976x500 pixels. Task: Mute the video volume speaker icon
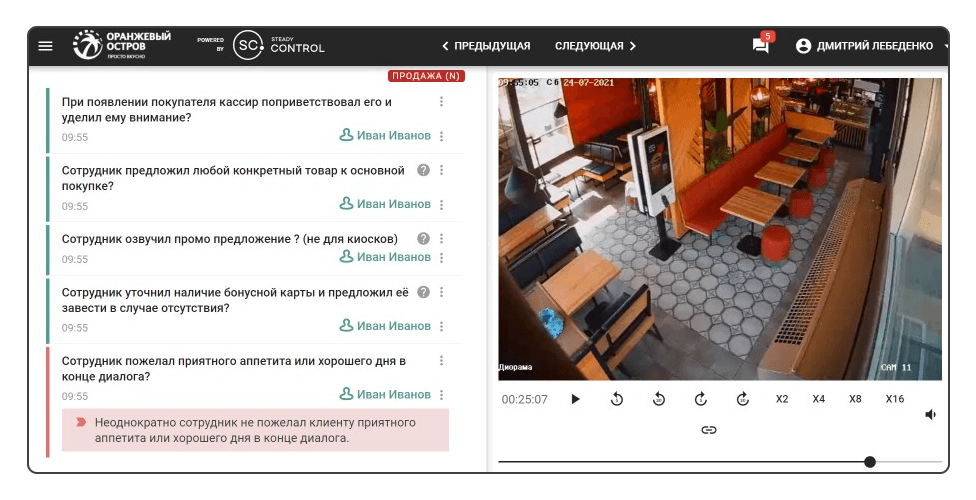pyautogui.click(x=931, y=415)
